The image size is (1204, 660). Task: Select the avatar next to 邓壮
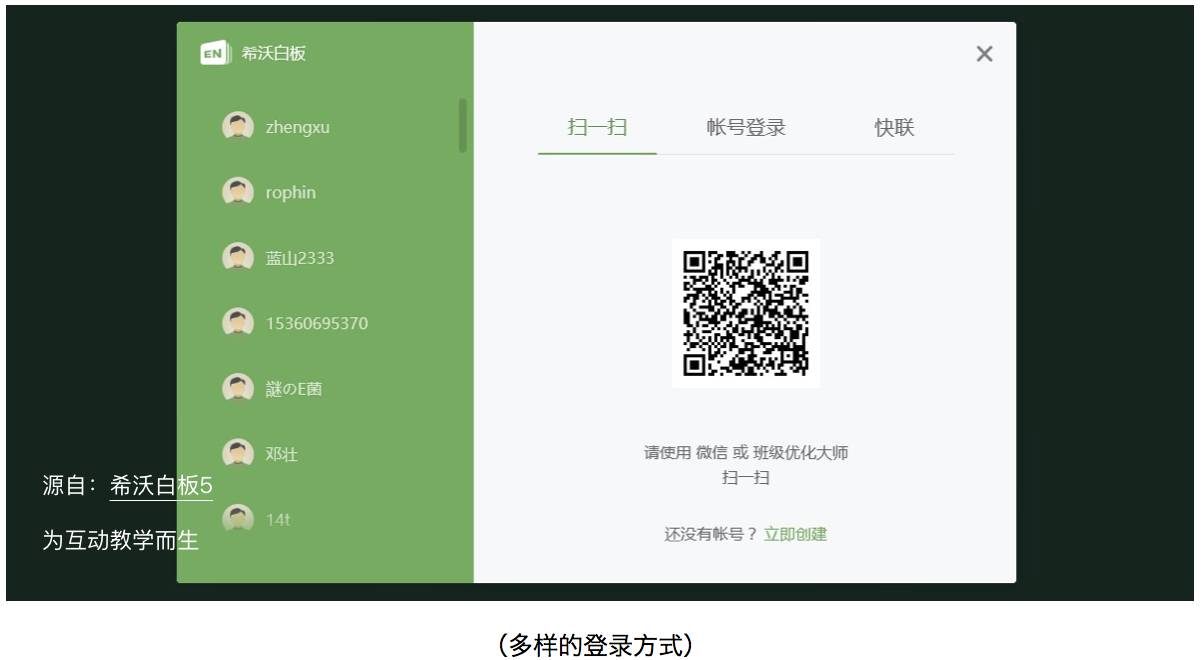[x=237, y=454]
